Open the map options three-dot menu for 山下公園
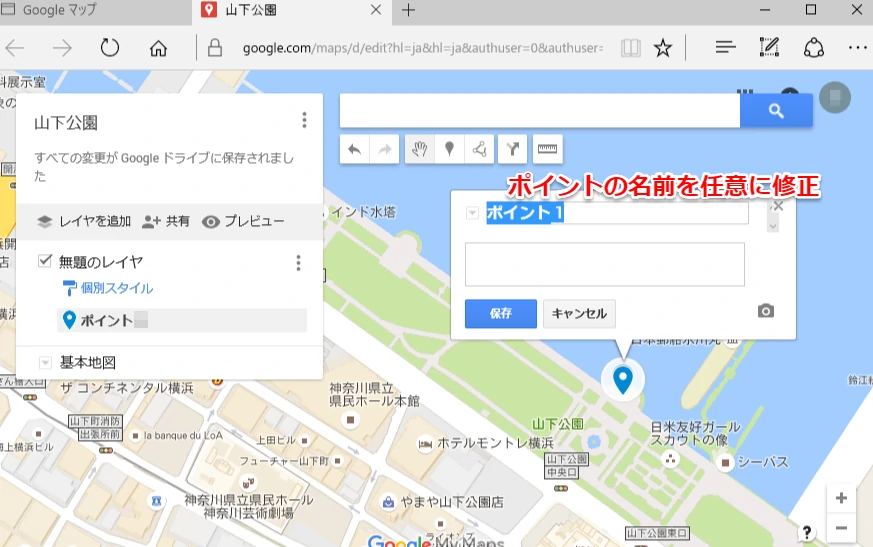Screen dimensions: 873x547 coord(304,120)
